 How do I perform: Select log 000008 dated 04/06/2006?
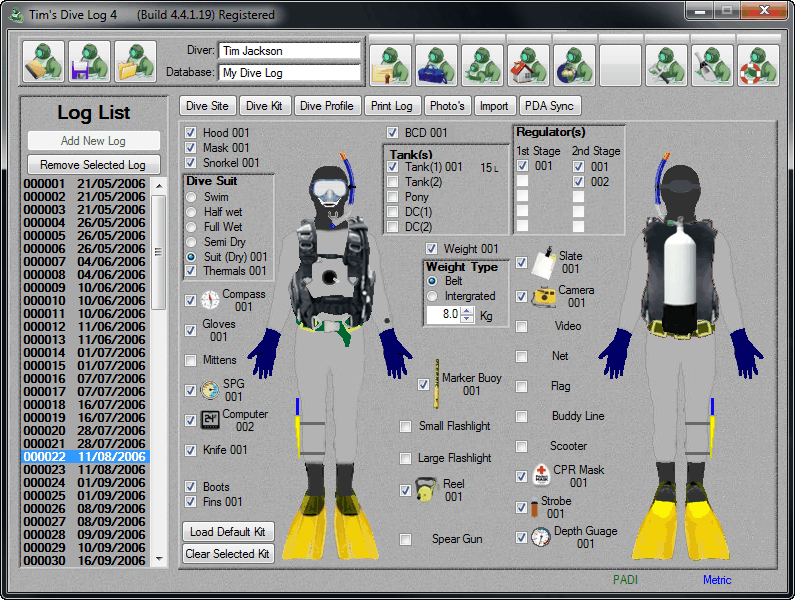(85, 274)
